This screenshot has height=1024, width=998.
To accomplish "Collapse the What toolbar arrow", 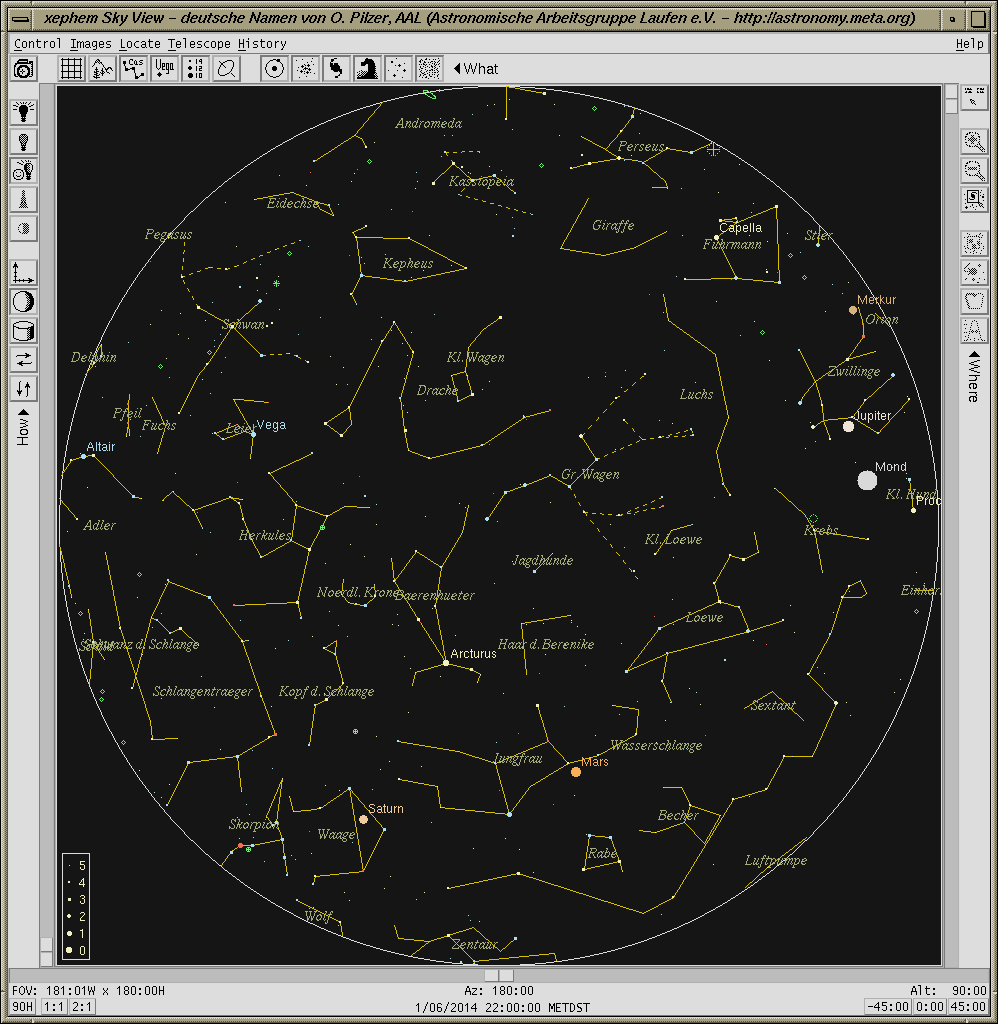I will tap(457, 69).
